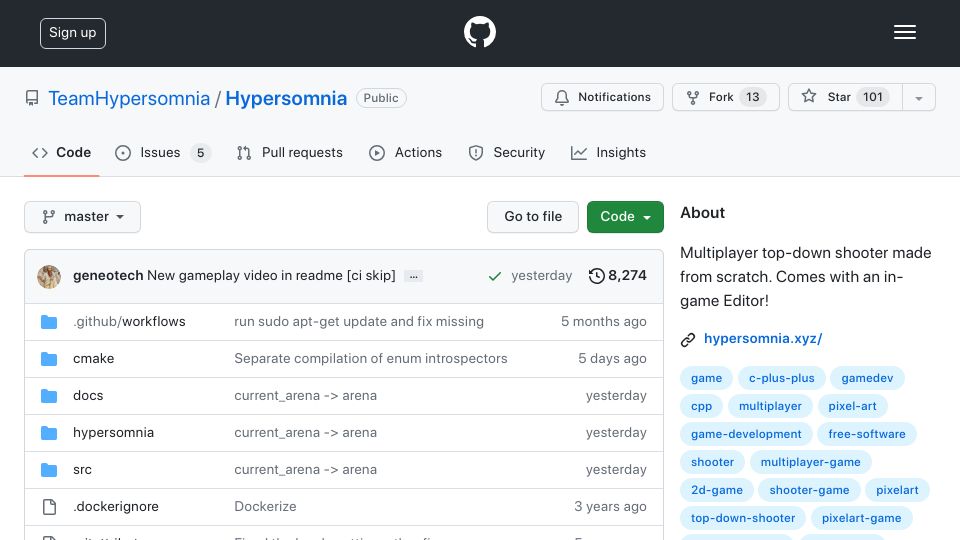This screenshot has width=960, height=540.
Task: Click the docs folder icon
Action: click(x=49, y=396)
